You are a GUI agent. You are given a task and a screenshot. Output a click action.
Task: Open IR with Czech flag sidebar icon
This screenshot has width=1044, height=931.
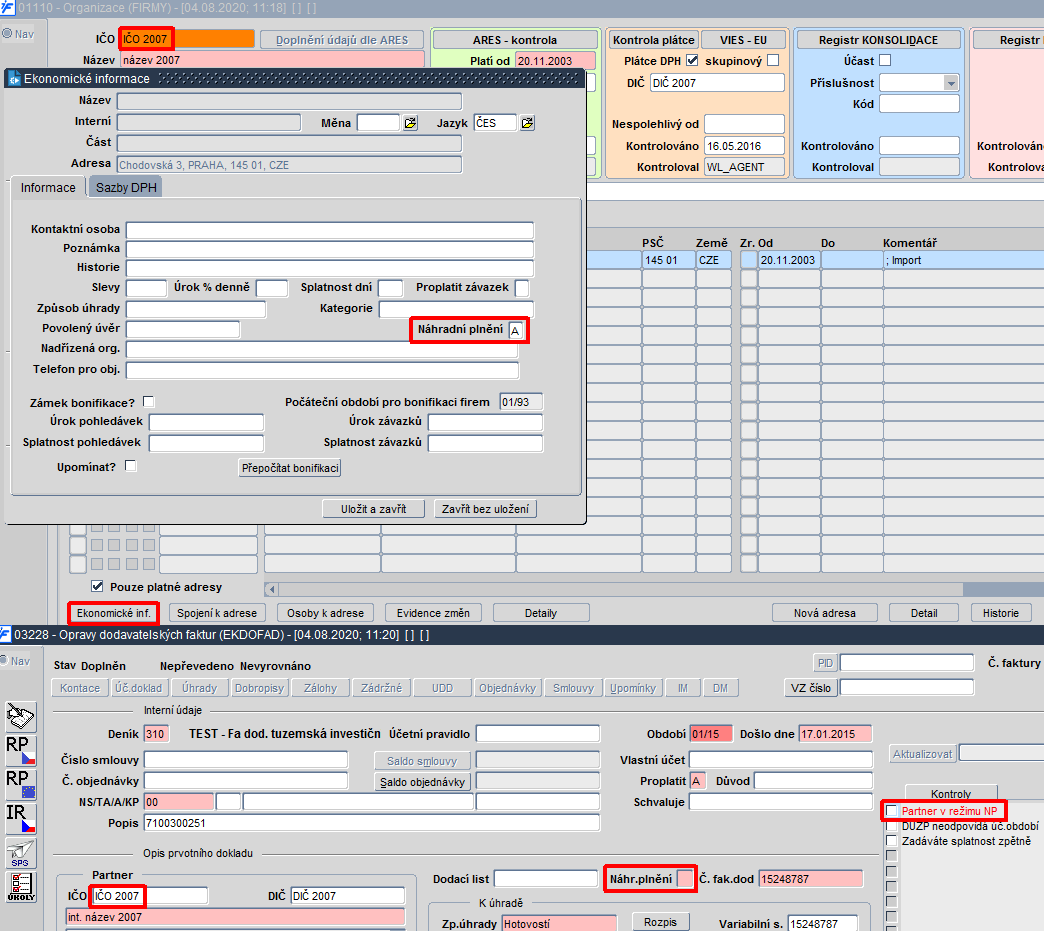point(21,818)
